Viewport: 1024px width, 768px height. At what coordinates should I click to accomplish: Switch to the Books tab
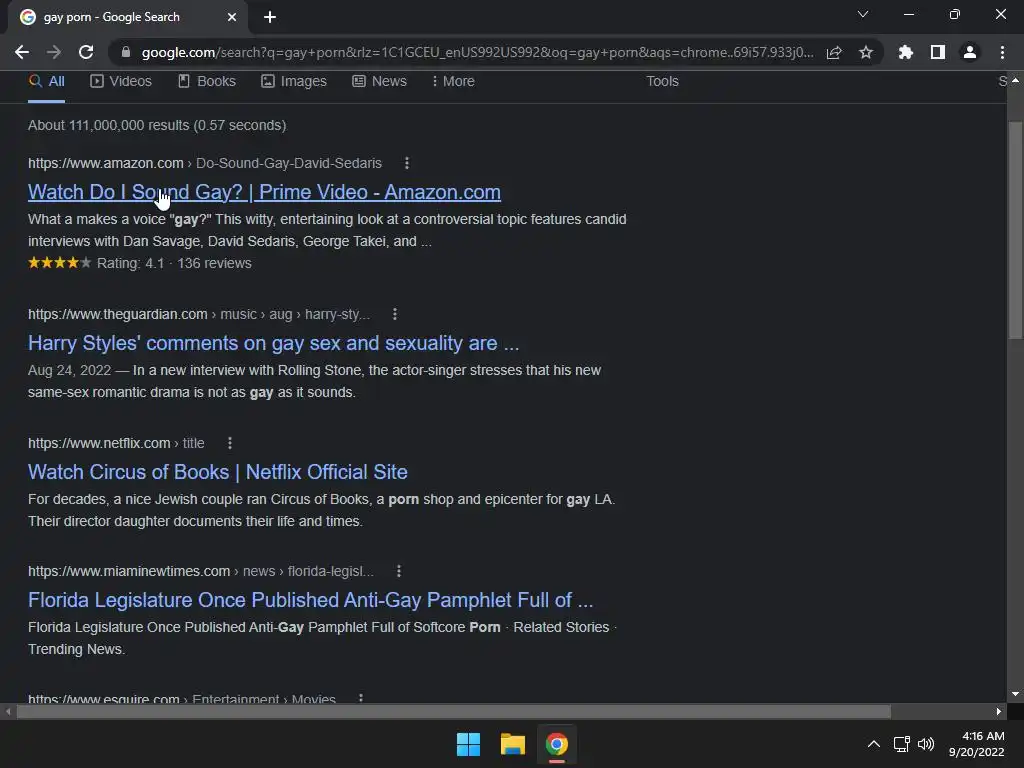(207, 82)
